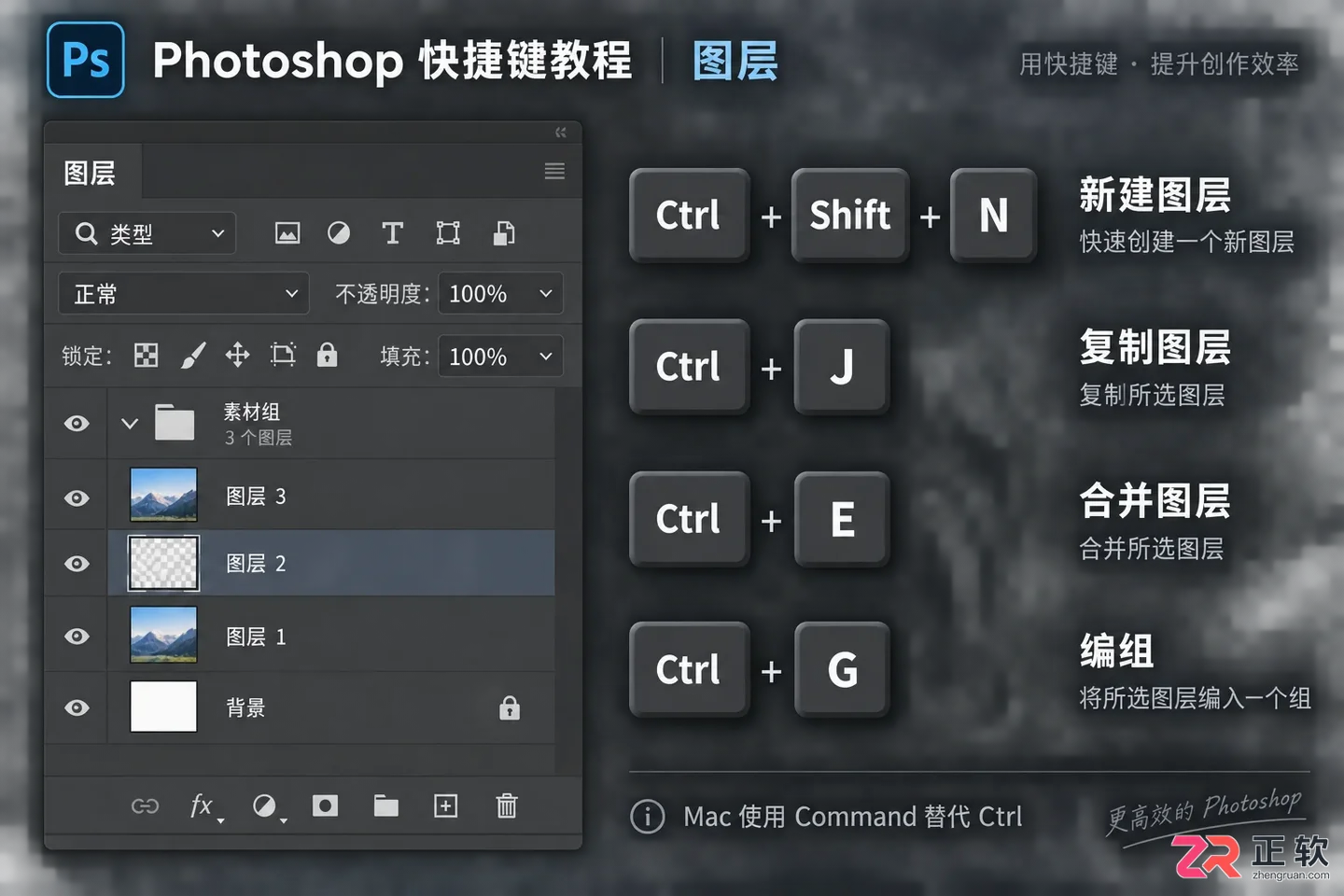The width and height of the screenshot is (1344, 896).
Task: Click the 素材组 folder icon
Action: 175,423
